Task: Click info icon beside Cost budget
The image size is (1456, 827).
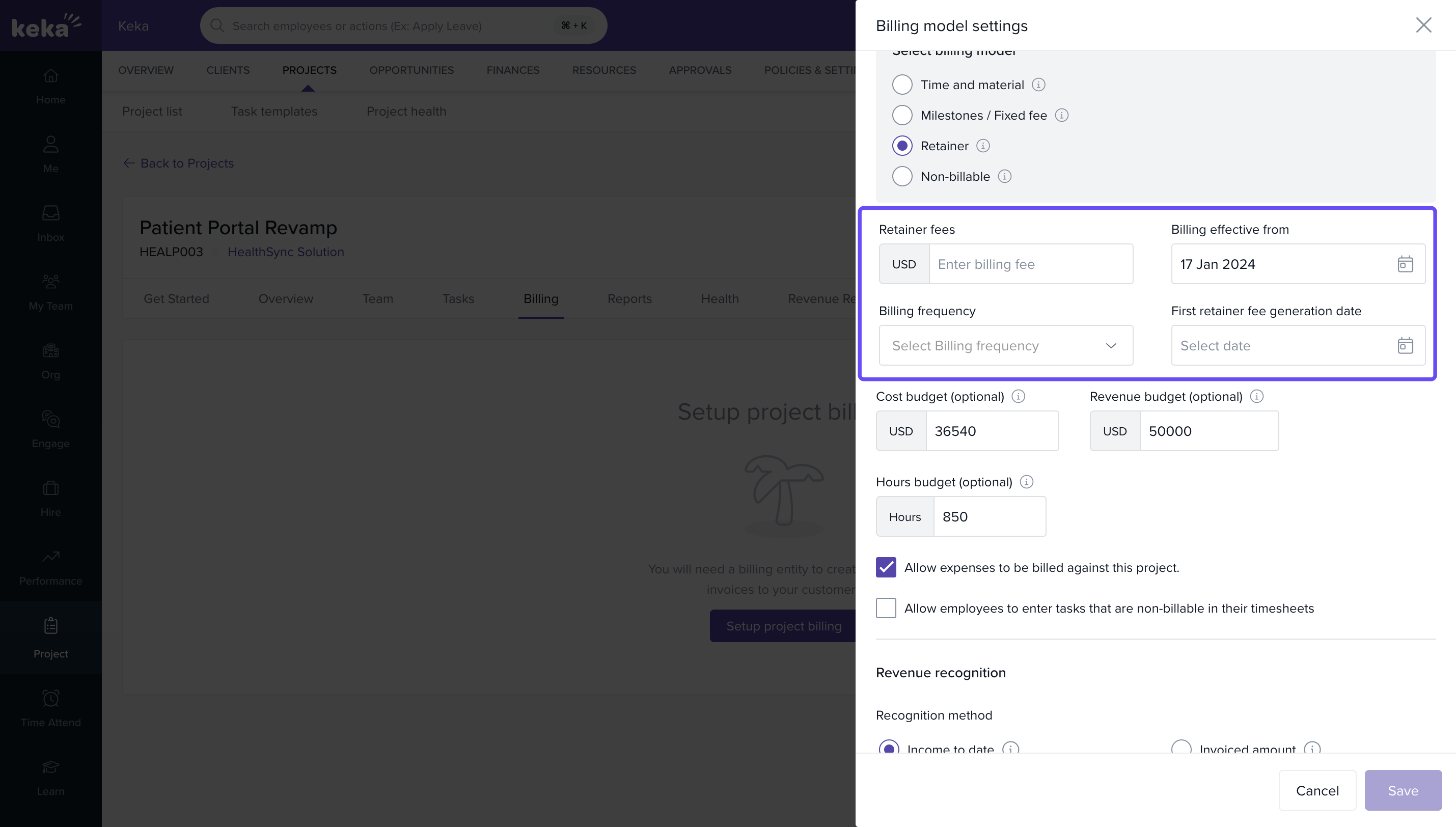Action: (1018, 397)
